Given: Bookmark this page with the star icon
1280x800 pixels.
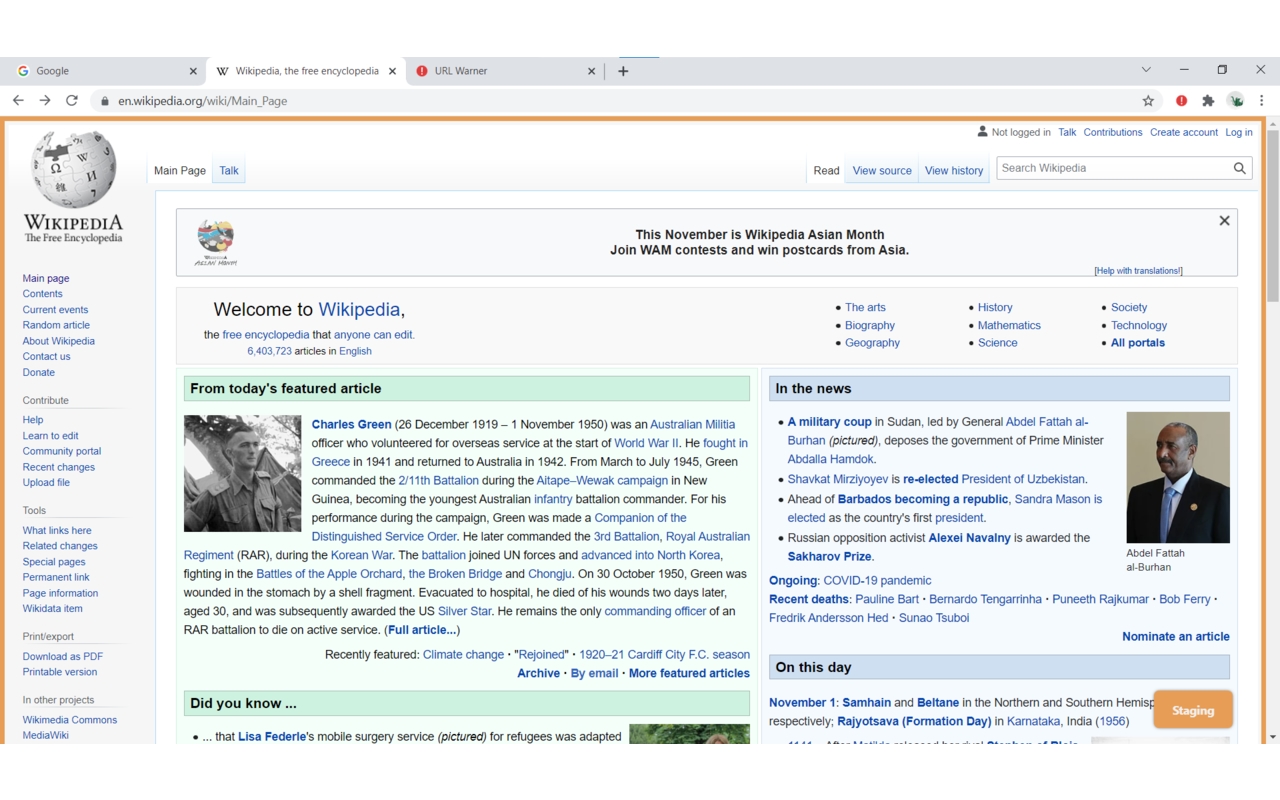Looking at the screenshot, I should pyautogui.click(x=1148, y=100).
